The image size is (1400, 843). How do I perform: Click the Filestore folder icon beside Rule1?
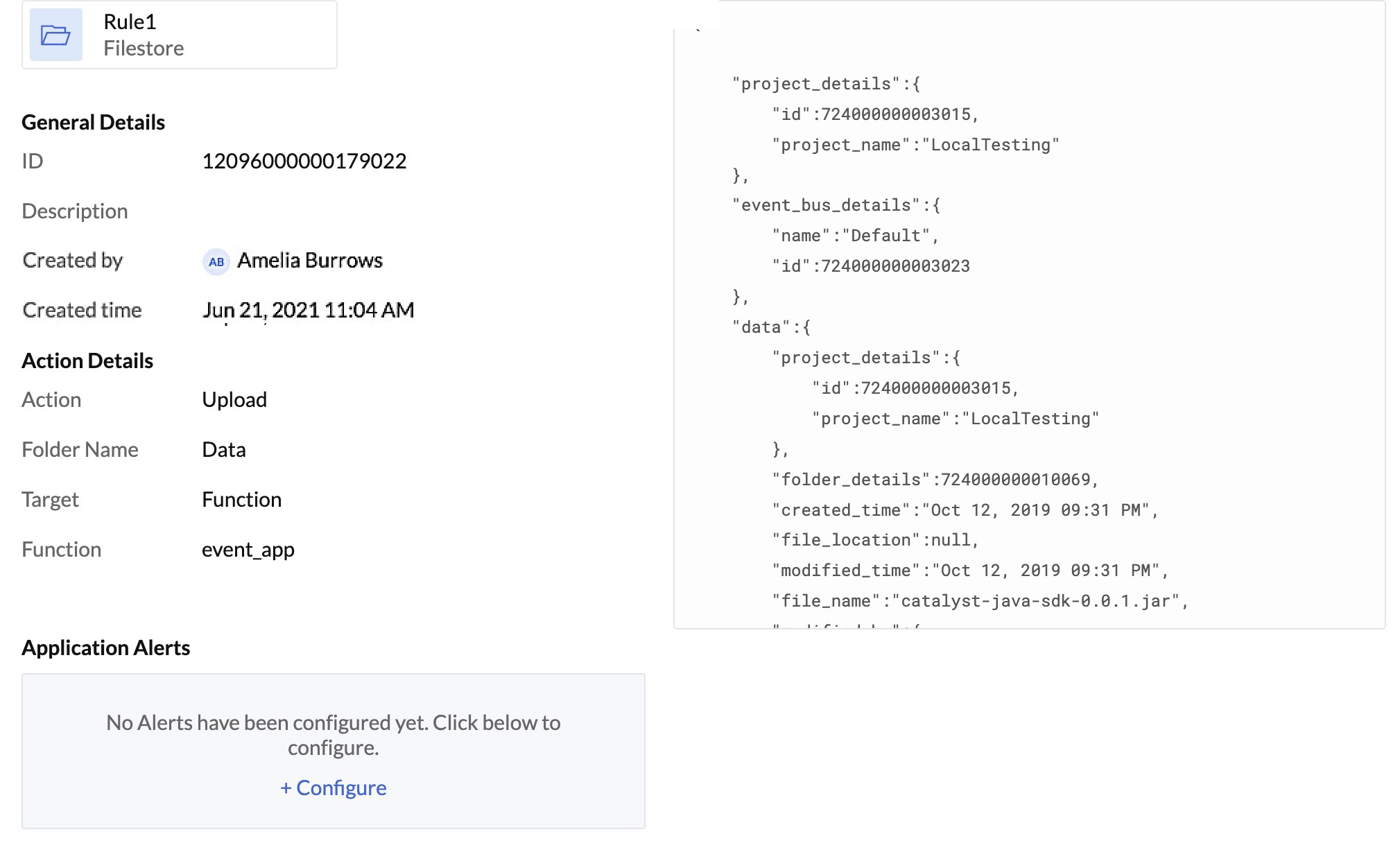(x=55, y=34)
